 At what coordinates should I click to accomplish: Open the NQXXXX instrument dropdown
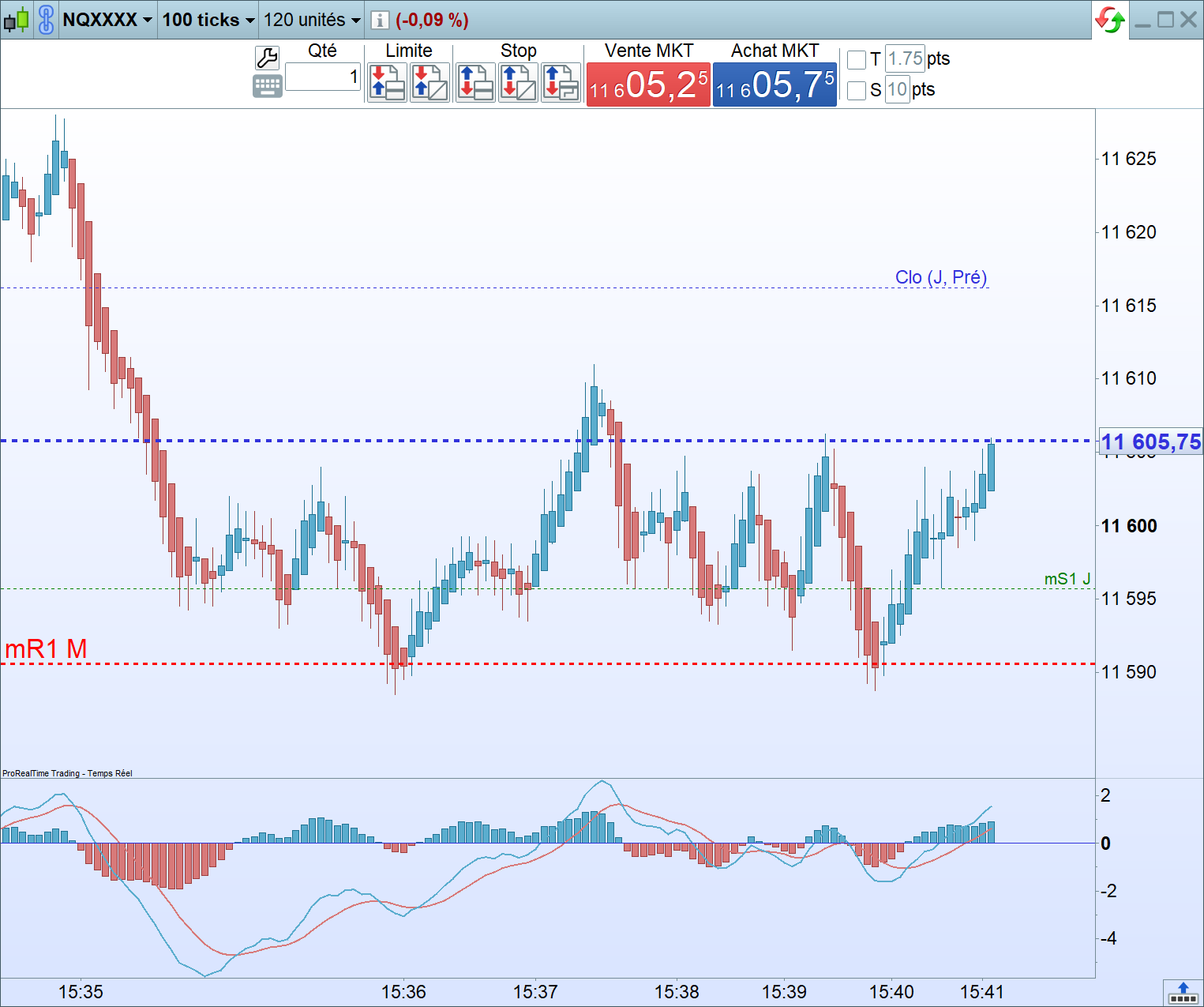click(107, 20)
